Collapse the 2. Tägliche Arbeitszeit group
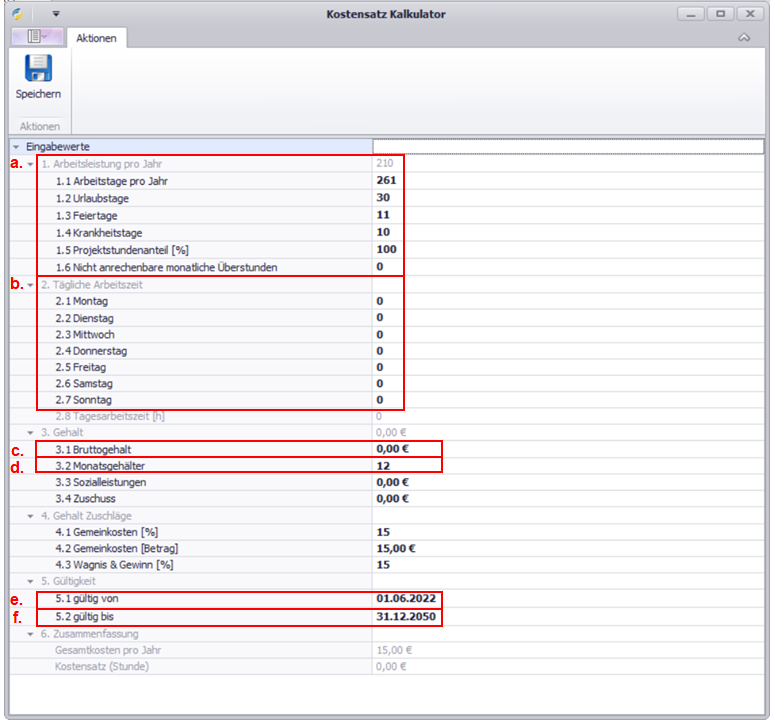770x720 pixels. click(31, 284)
